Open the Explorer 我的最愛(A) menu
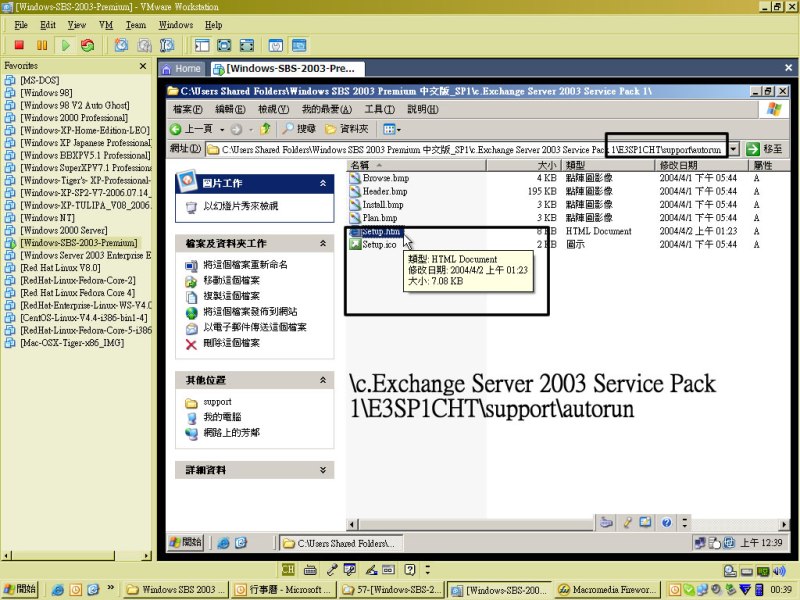Screen dimensions: 800x600 coord(327,109)
